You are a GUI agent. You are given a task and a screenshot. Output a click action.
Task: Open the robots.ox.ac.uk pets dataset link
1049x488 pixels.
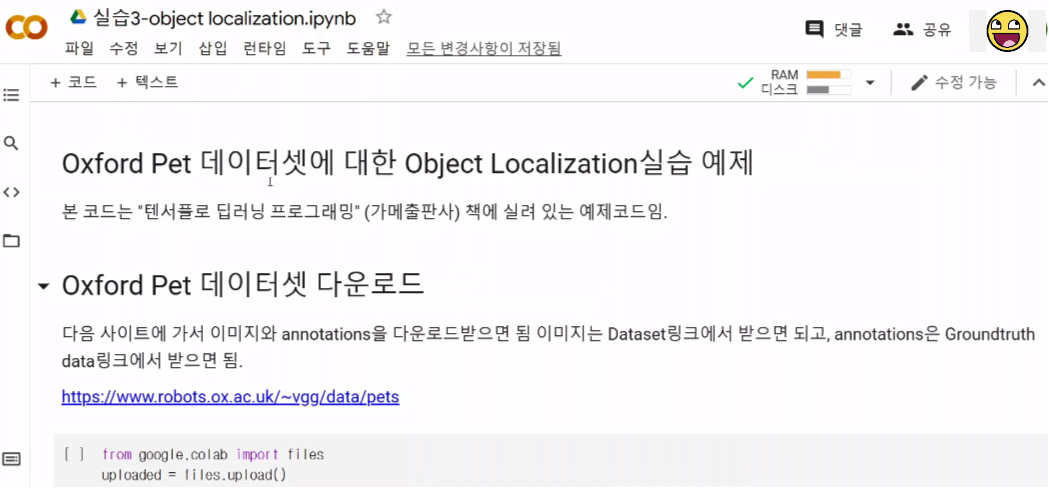[230, 397]
